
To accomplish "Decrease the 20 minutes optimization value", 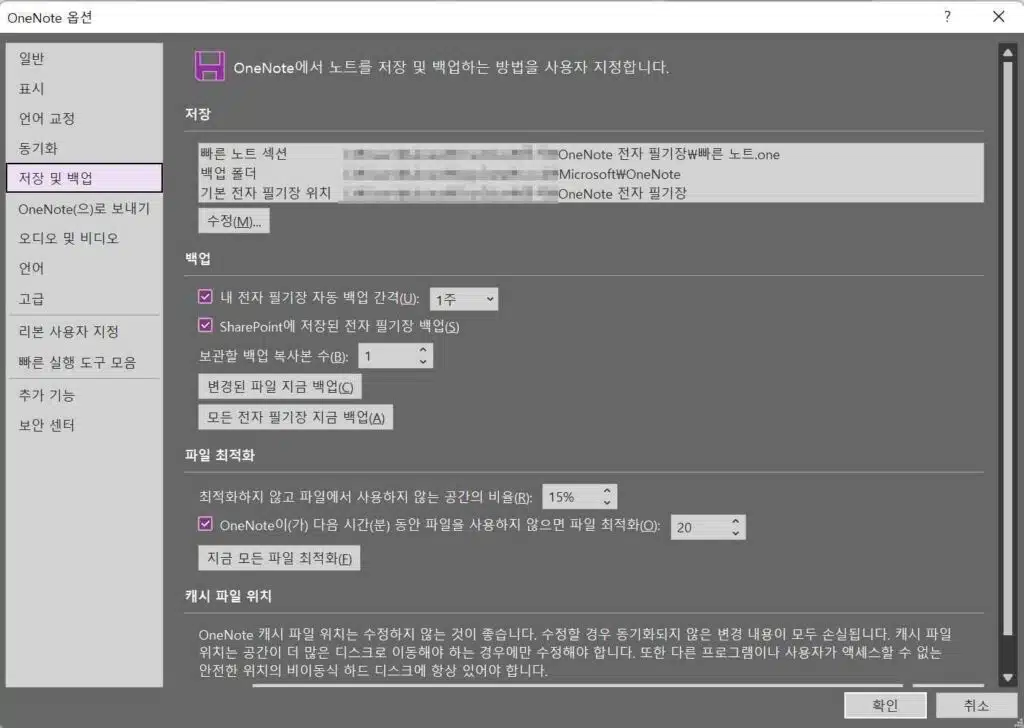I will [x=736, y=533].
